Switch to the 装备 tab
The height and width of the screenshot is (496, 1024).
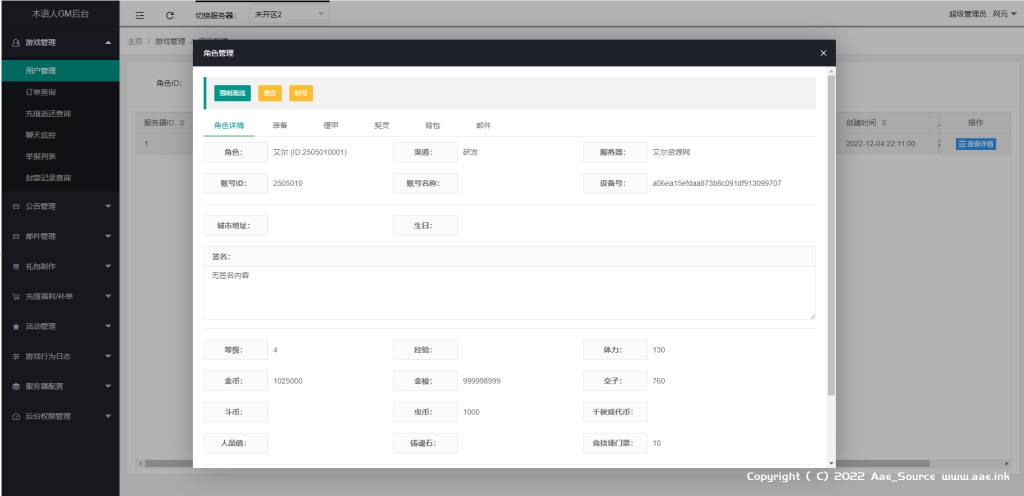[x=280, y=125]
